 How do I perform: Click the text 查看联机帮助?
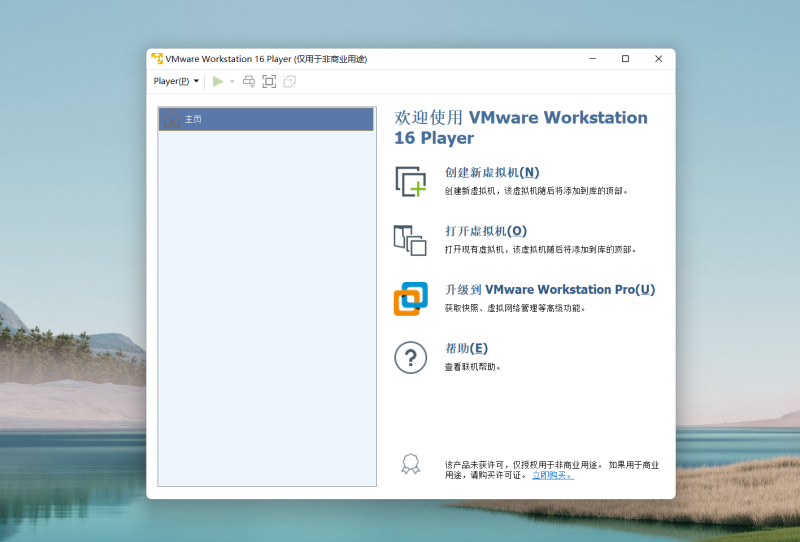click(x=472, y=367)
